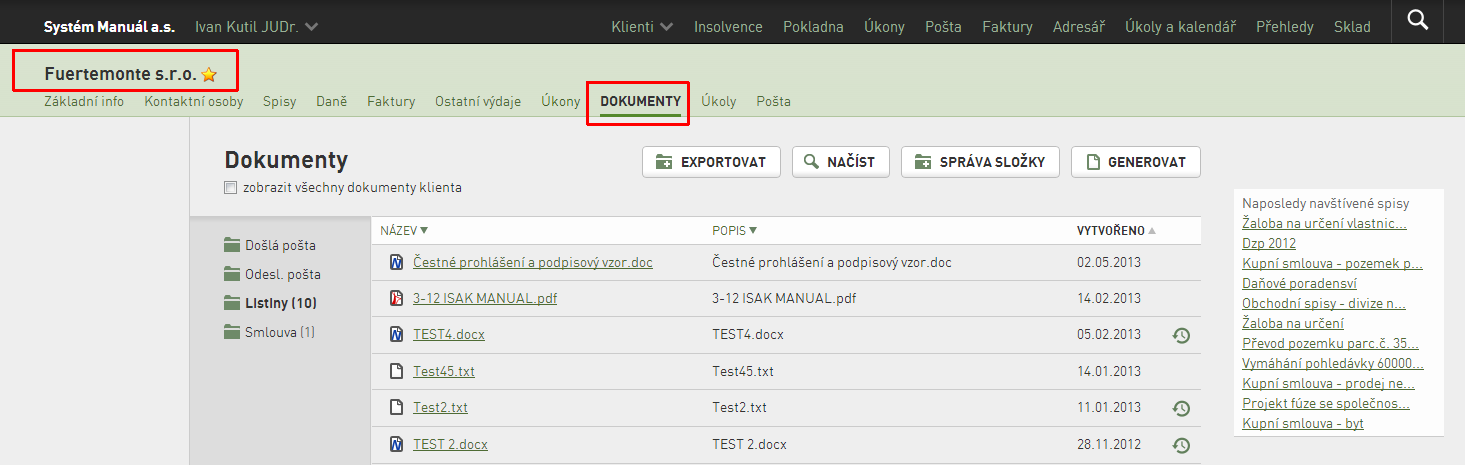The width and height of the screenshot is (1465, 465).
Task: Sort by the POPIS column arrow
Action: pyautogui.click(x=753, y=231)
